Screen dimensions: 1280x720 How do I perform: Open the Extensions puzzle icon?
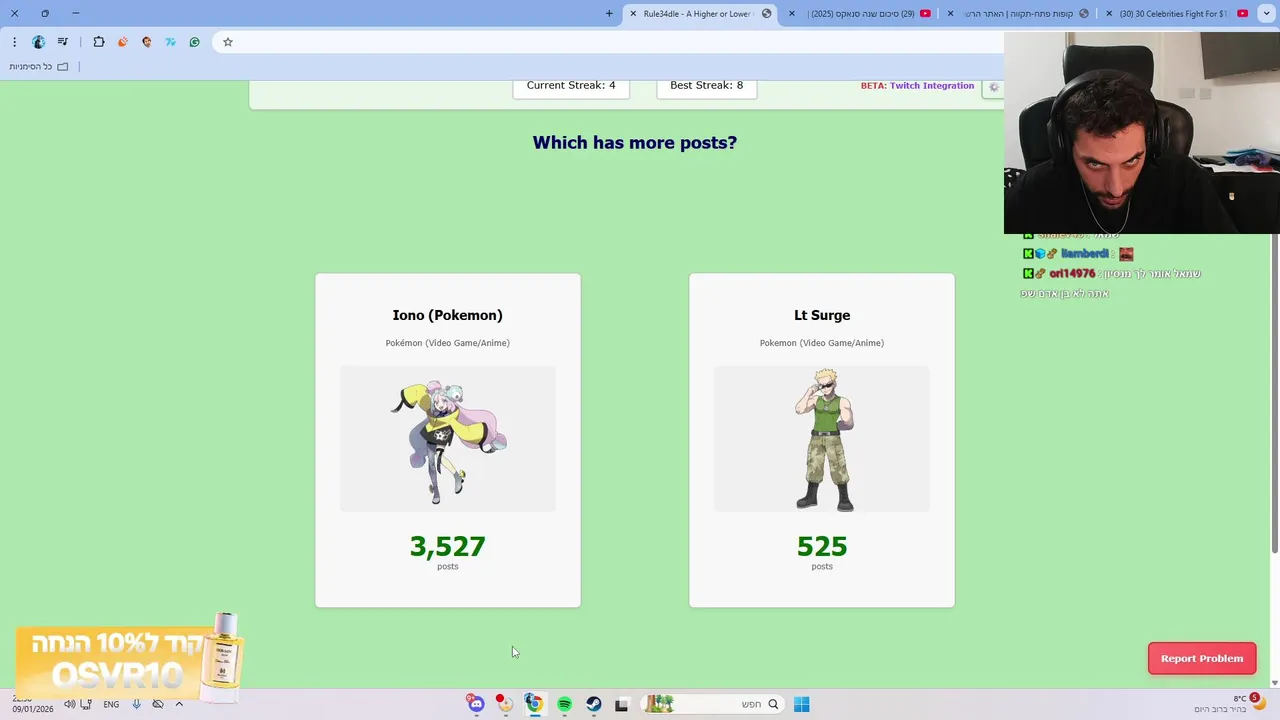(x=98, y=42)
